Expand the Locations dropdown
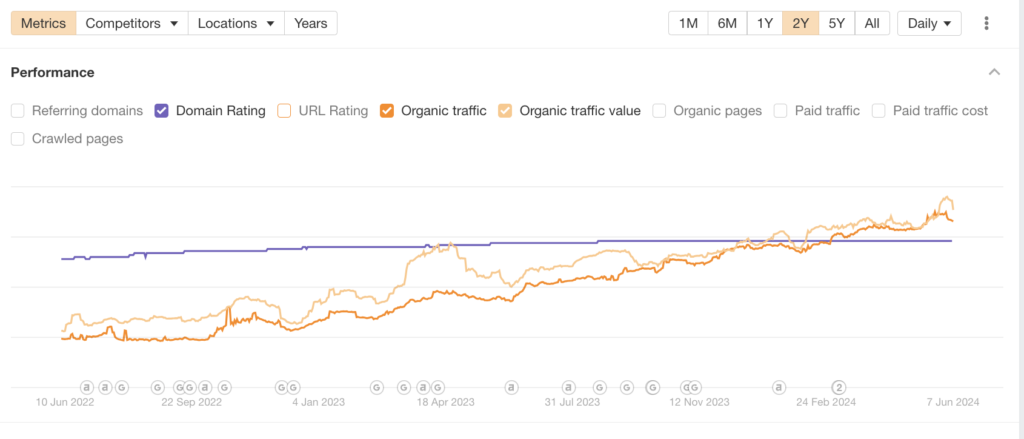The width and height of the screenshot is (1024, 439). (x=236, y=23)
